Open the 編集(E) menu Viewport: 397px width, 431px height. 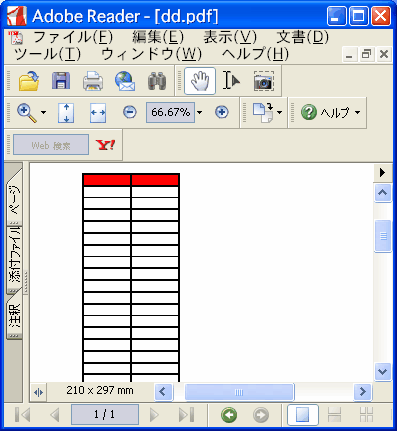pos(158,37)
